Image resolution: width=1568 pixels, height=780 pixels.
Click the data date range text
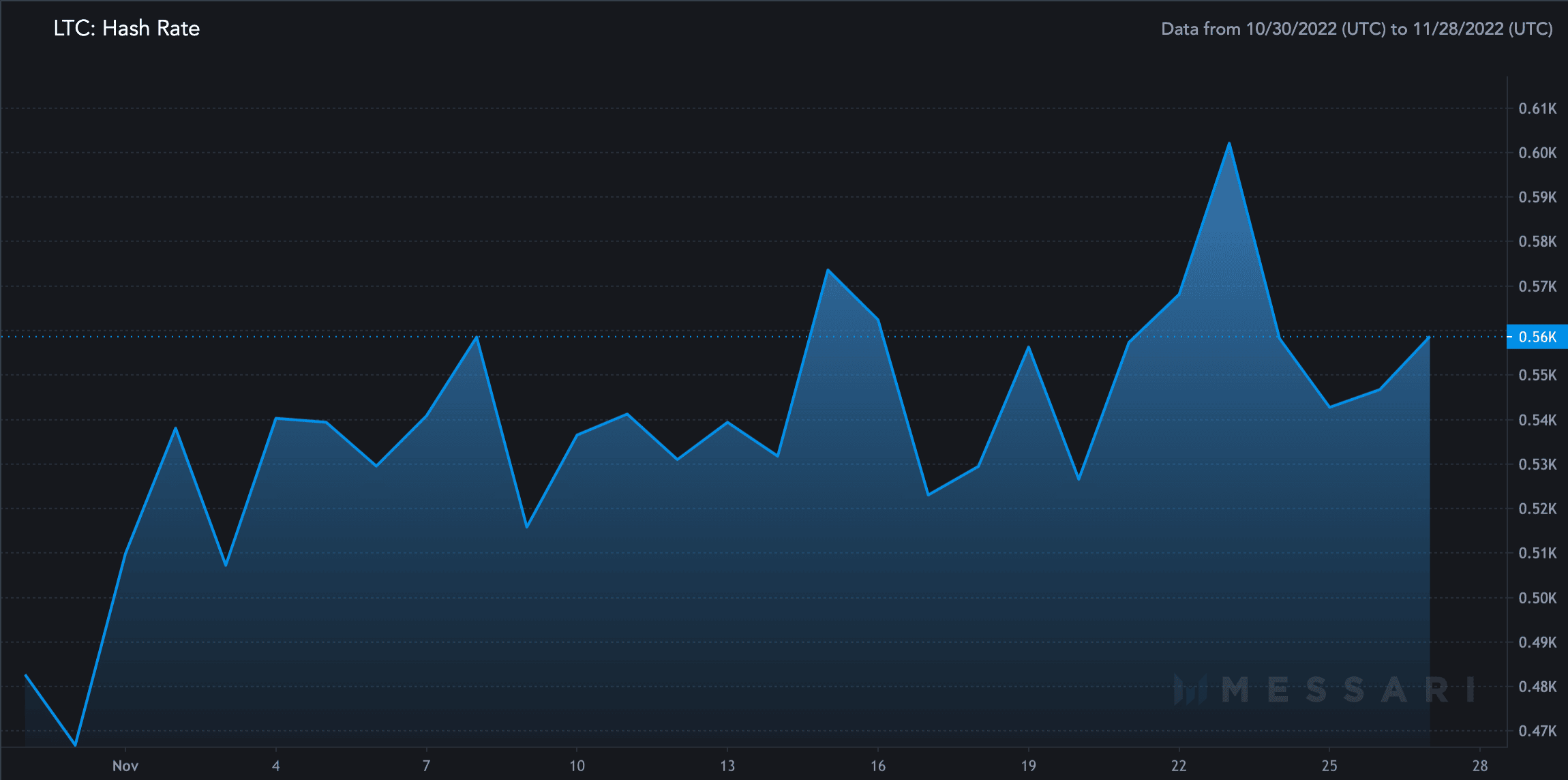point(1357,29)
